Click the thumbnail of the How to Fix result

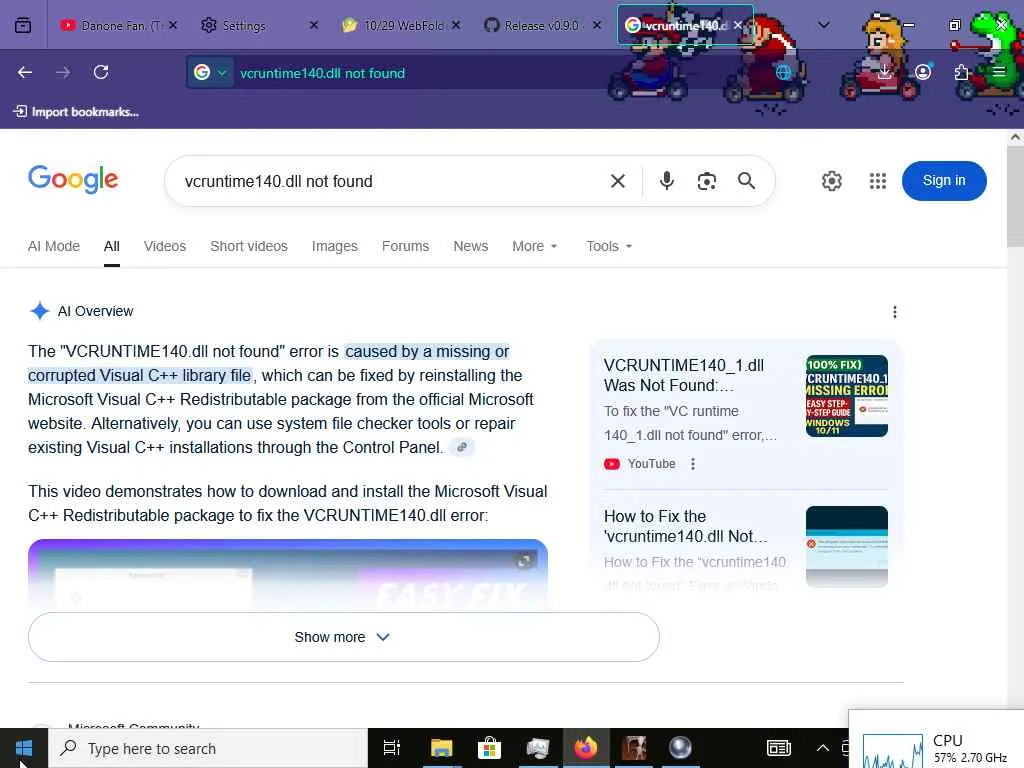pos(846,547)
